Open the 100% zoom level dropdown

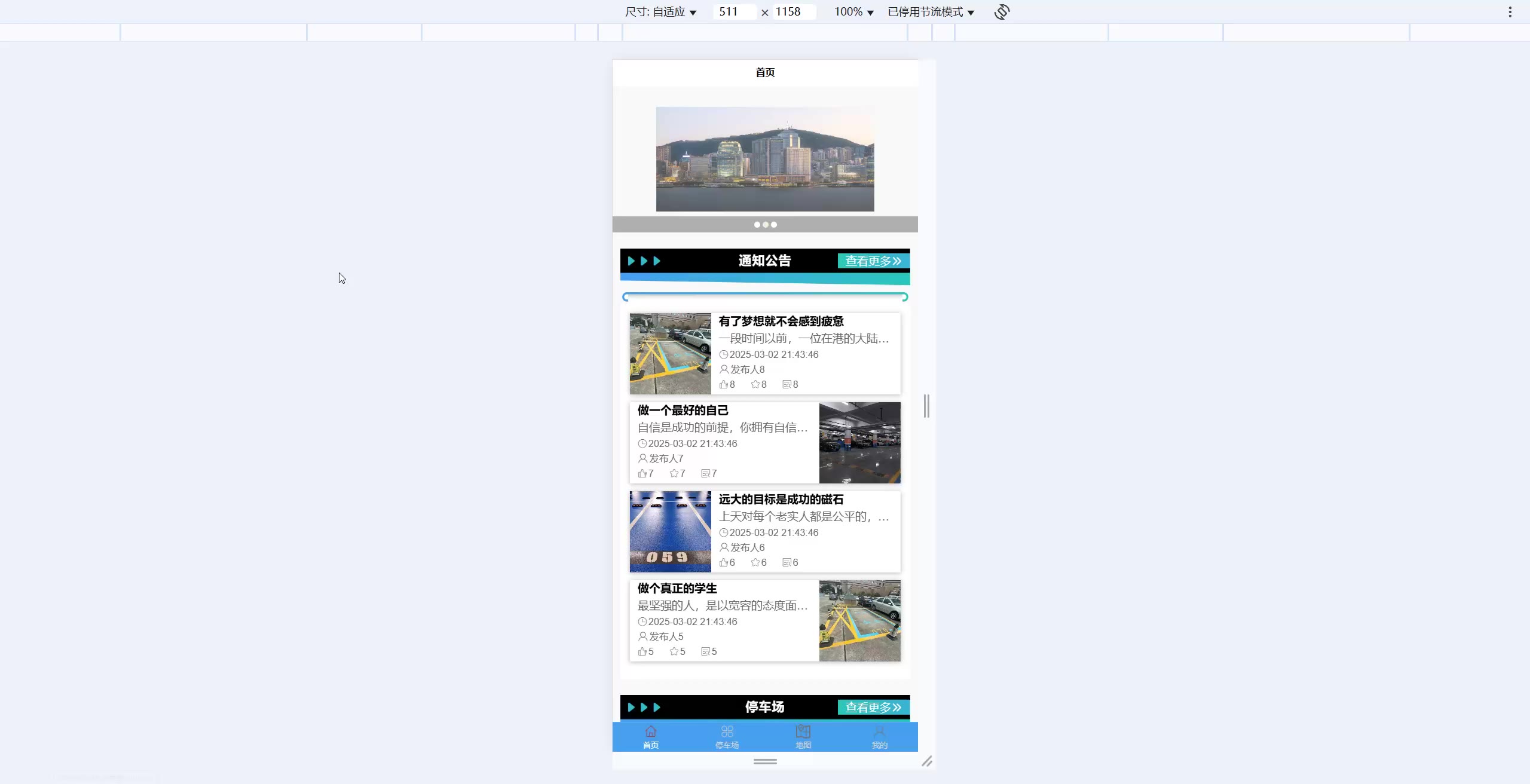click(853, 12)
